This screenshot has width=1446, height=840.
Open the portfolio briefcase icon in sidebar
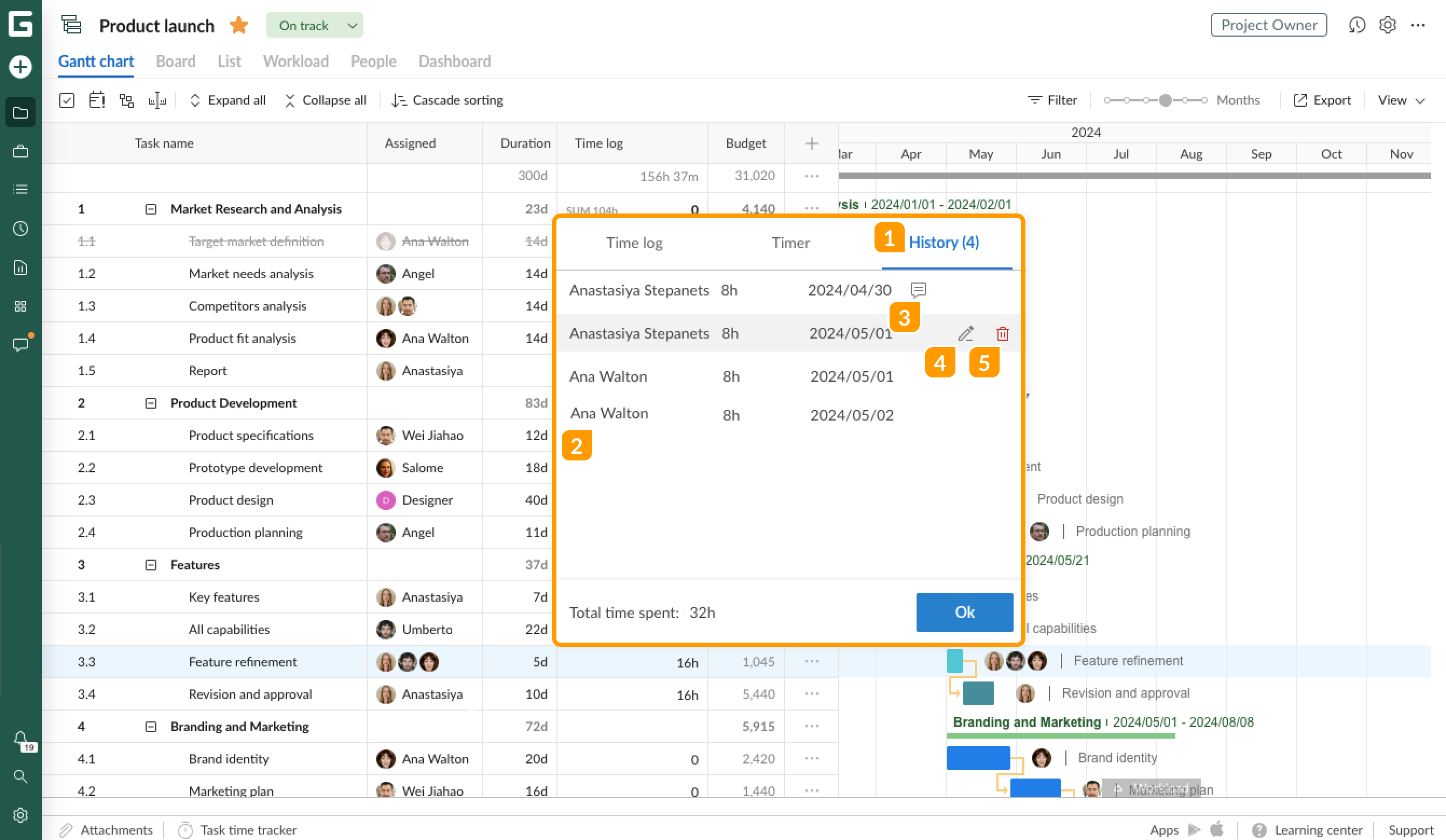(20, 152)
